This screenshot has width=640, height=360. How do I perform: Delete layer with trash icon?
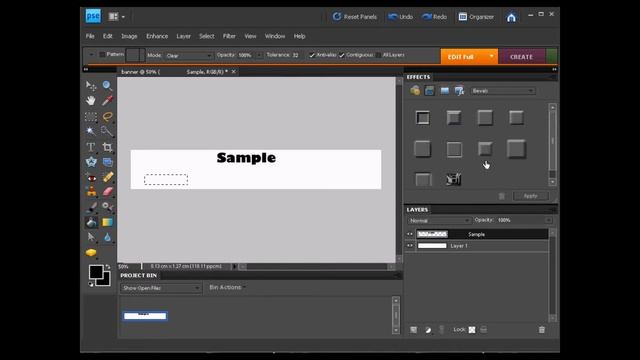(542, 330)
